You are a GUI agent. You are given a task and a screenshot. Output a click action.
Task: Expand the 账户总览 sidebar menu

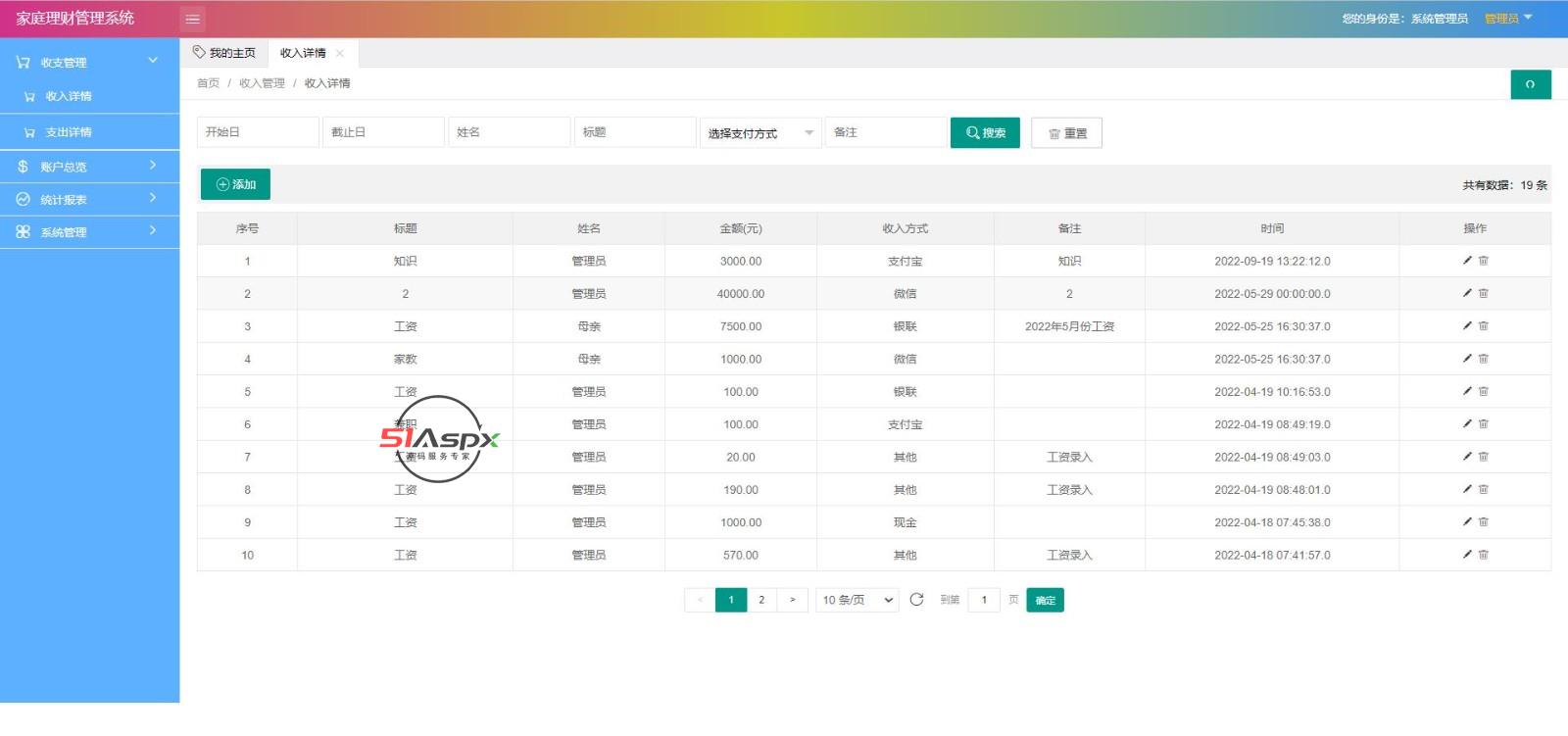pos(89,167)
